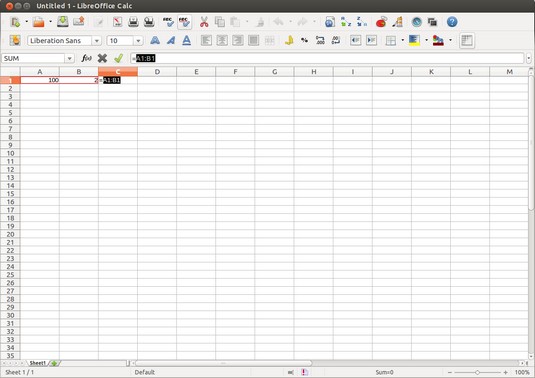Click the Find & Replace icon
This screenshot has height=378, width=535.
pos(330,22)
